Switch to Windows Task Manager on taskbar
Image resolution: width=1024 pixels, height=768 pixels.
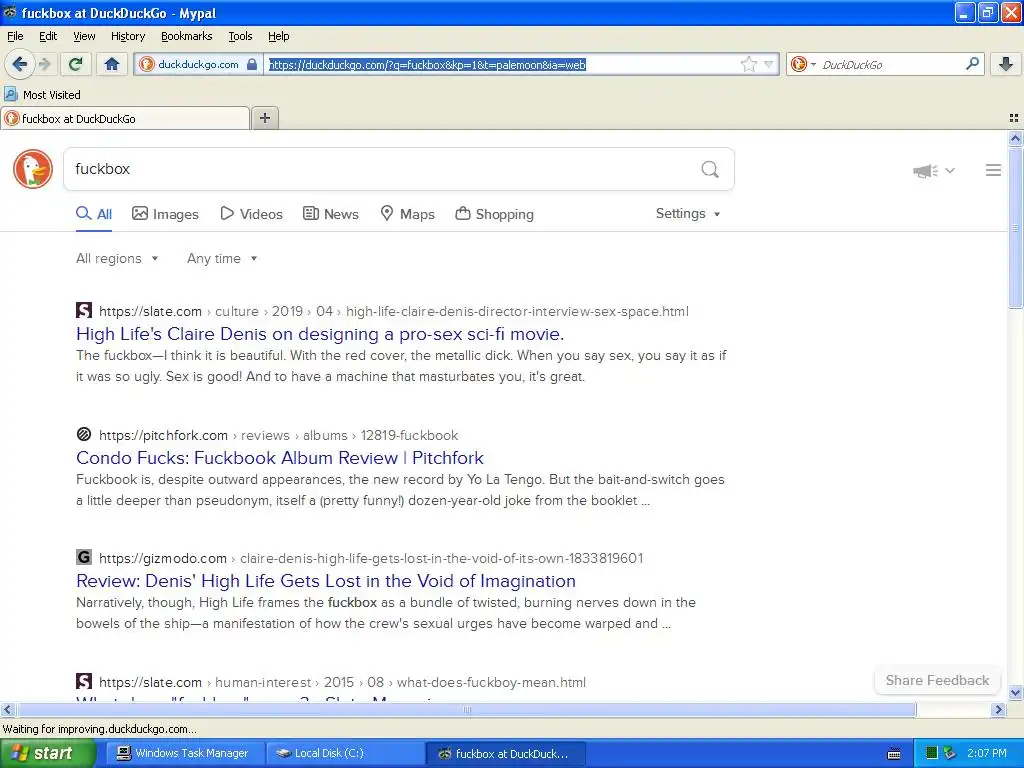[x=184, y=753]
